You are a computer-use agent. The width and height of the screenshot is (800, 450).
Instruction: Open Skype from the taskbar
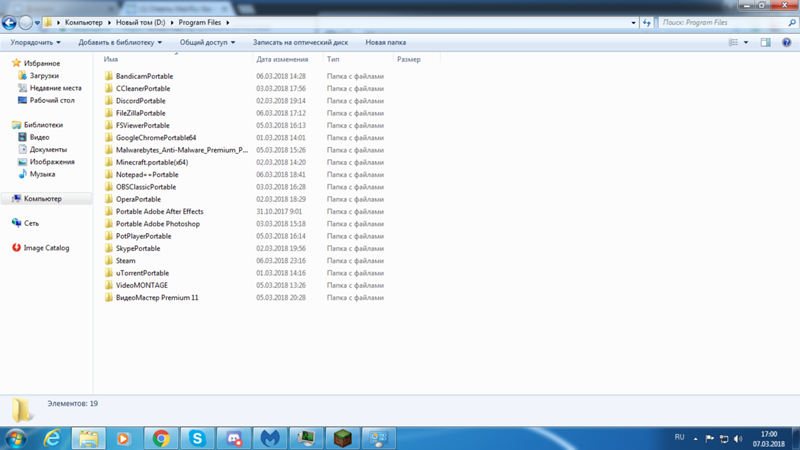pyautogui.click(x=197, y=438)
